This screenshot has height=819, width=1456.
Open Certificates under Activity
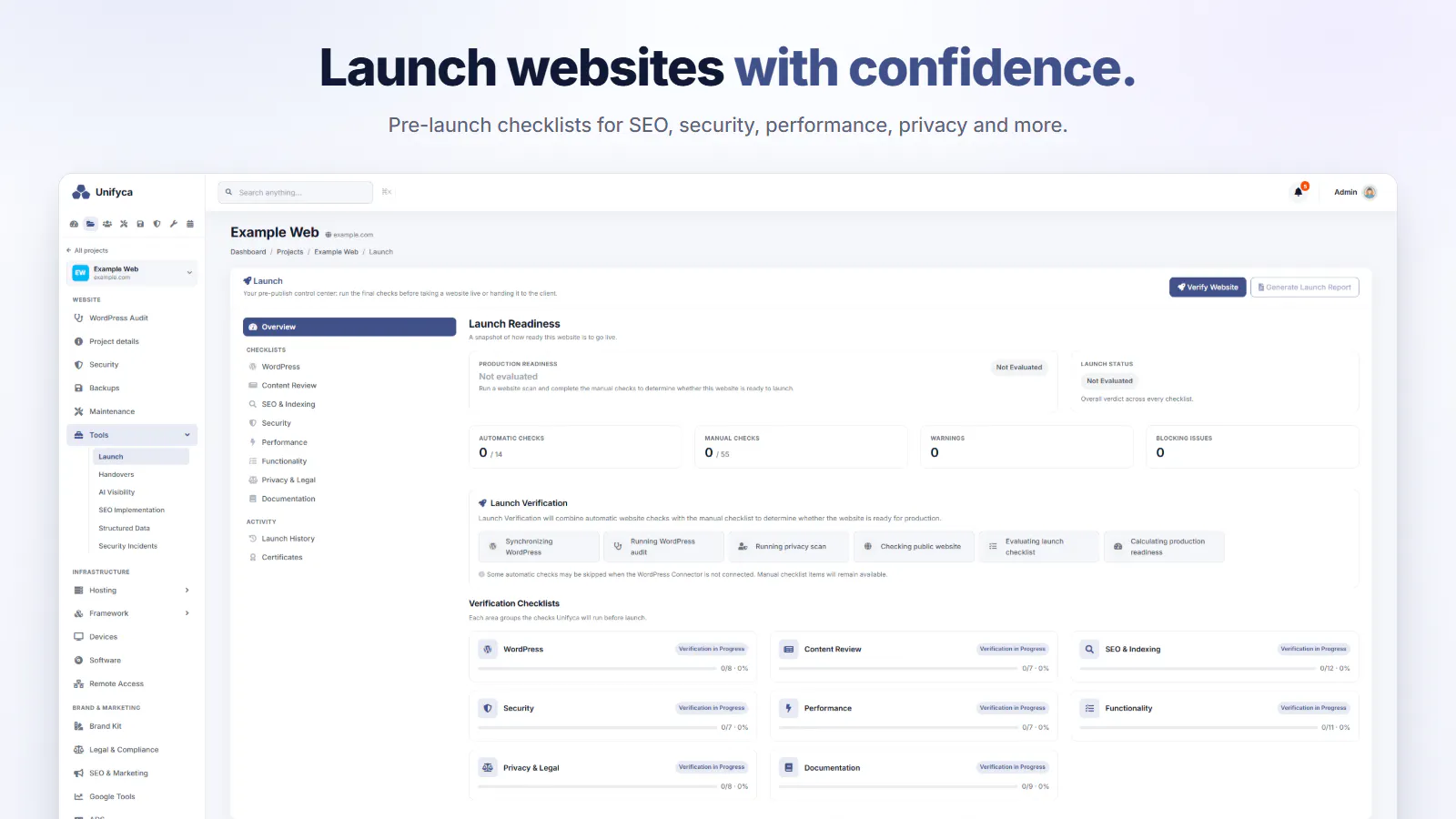[x=281, y=557]
